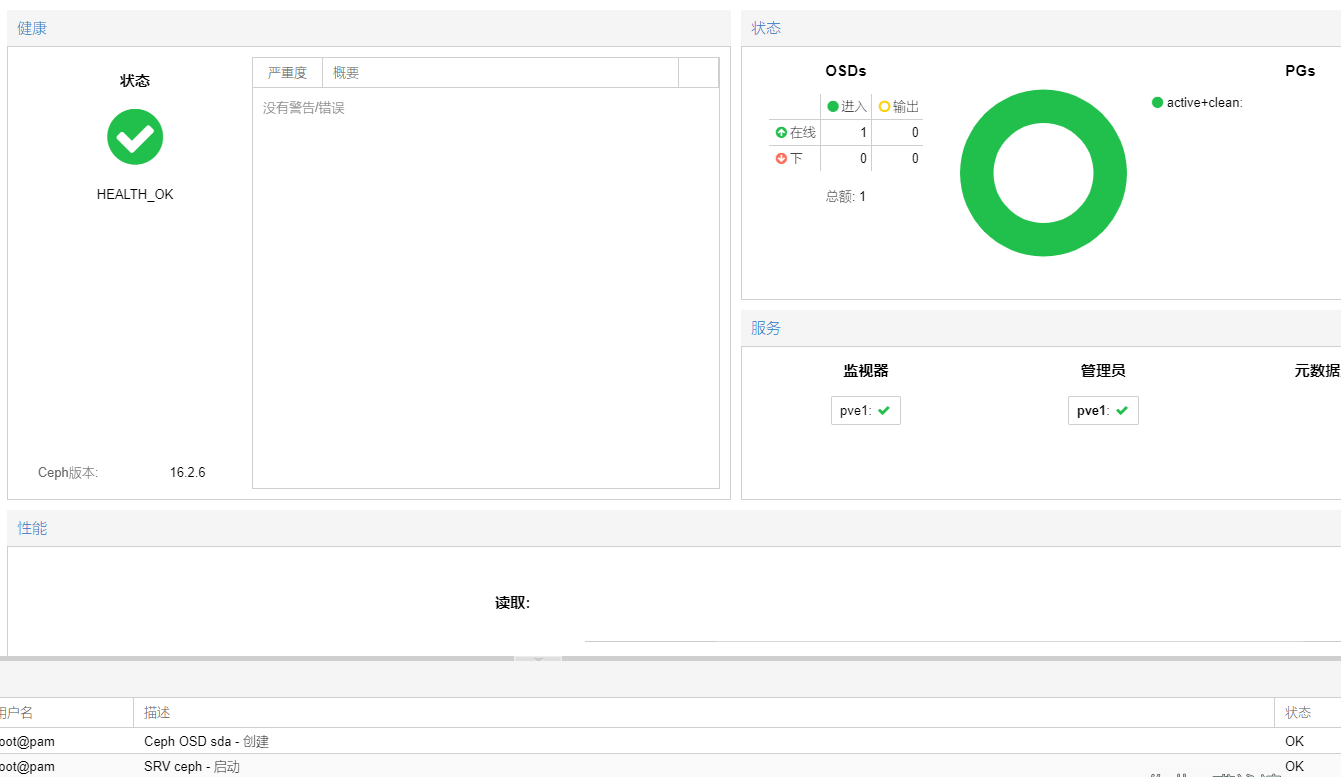The height and width of the screenshot is (777, 1341).
Task: Click the OSDs heading
Action: (846, 71)
